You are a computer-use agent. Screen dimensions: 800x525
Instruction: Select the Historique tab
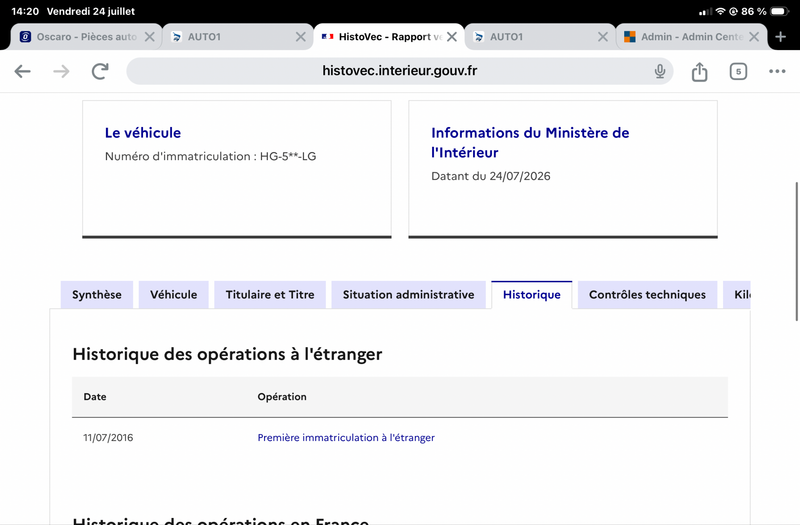click(x=532, y=294)
